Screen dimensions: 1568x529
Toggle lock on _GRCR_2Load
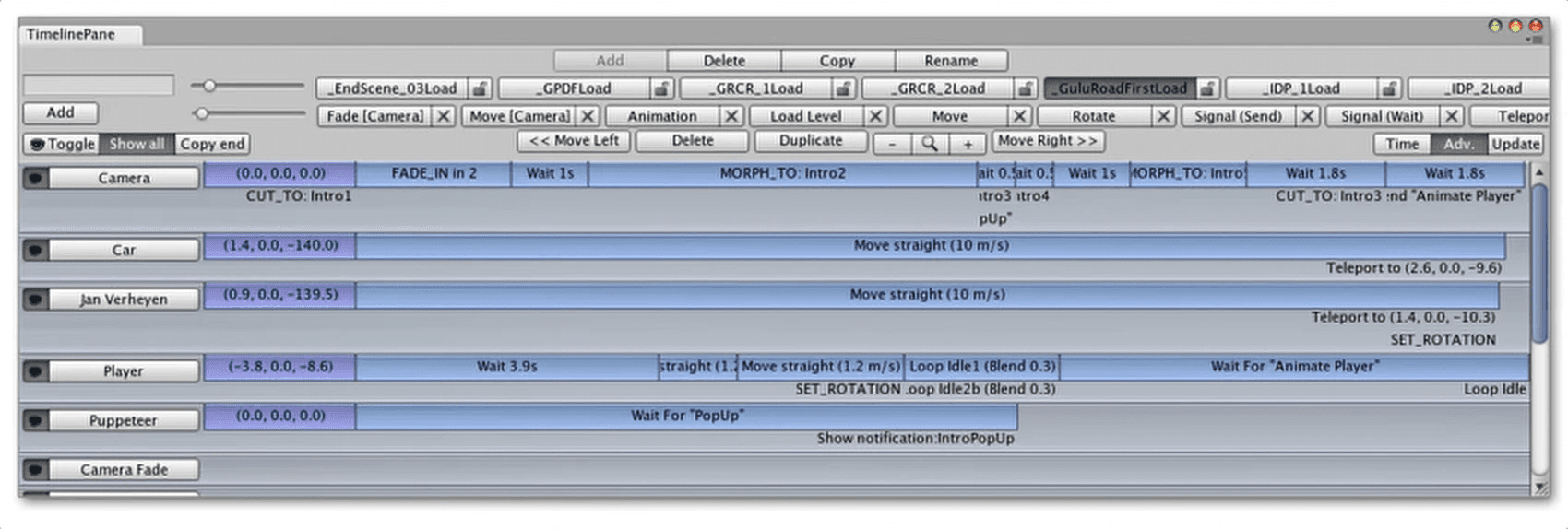1025,88
